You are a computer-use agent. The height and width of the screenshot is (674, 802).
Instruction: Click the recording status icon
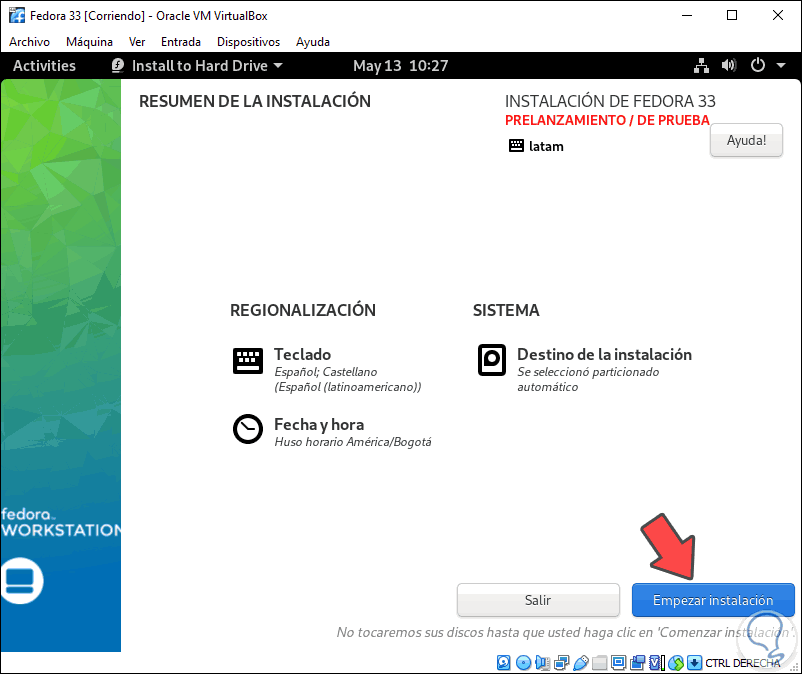pos(638,663)
